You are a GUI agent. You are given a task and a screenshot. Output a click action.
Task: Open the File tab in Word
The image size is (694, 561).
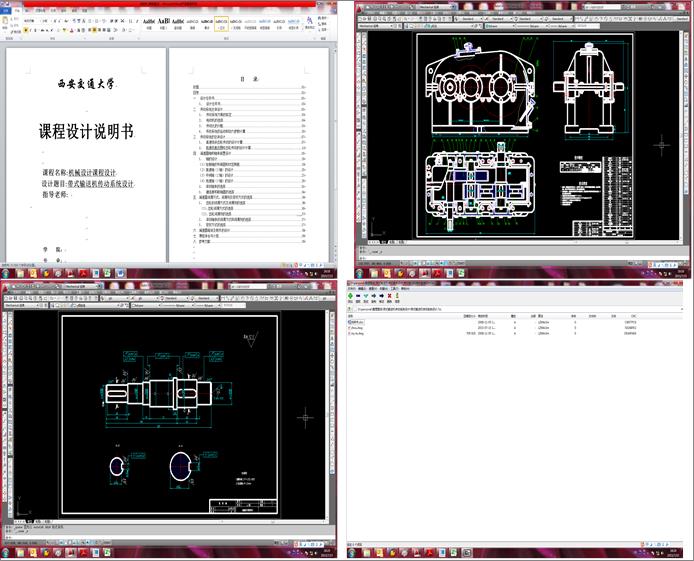tap(8, 10)
